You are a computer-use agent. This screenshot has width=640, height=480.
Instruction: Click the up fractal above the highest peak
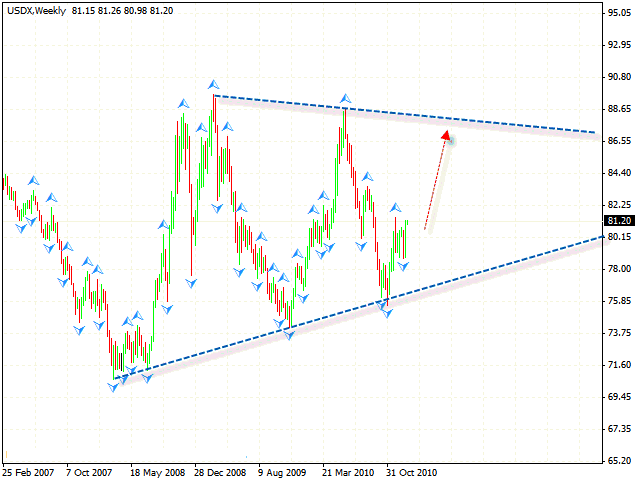pos(213,84)
